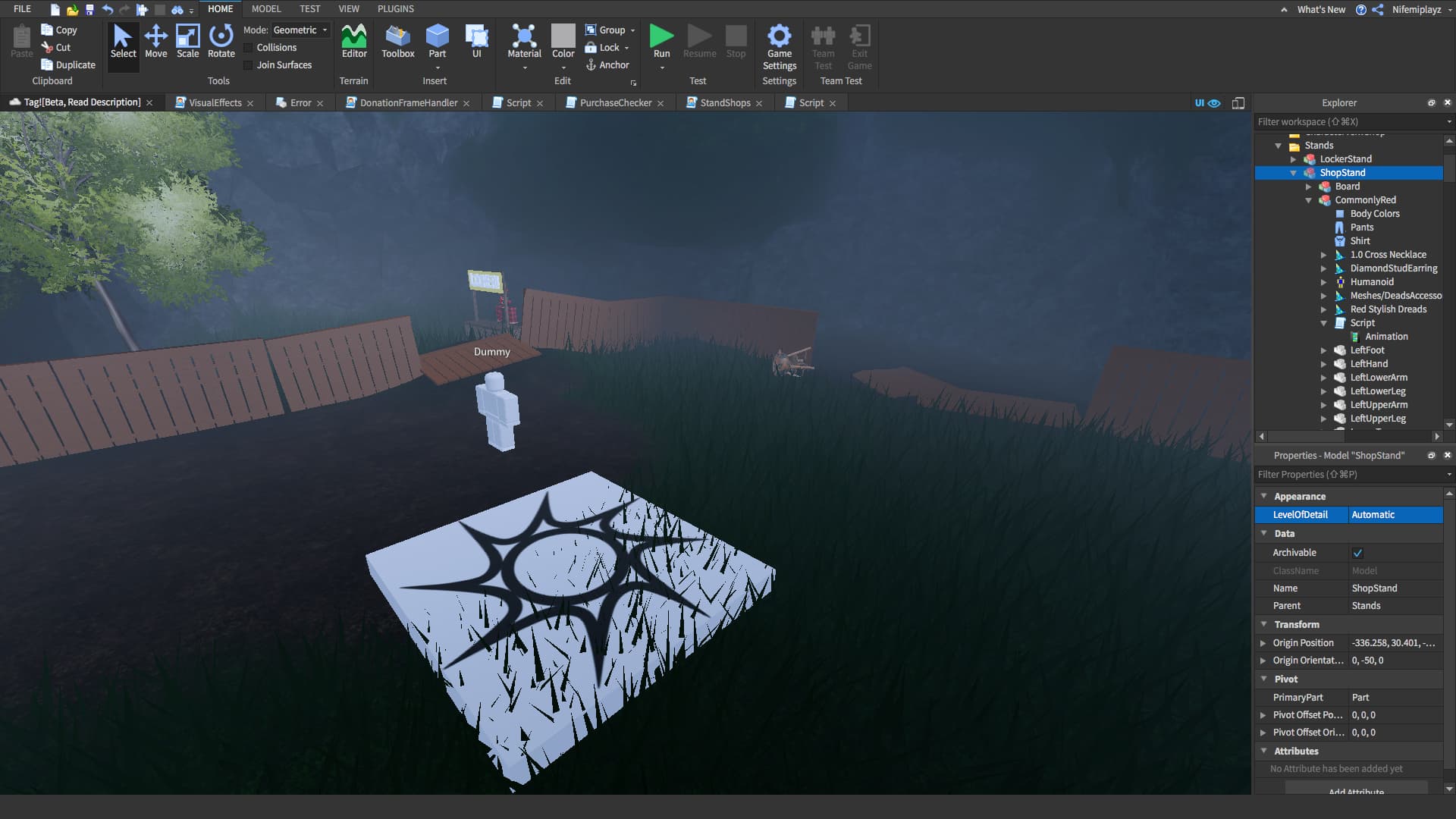Expand the LockerStand tree item
This screenshot has height=819, width=1456.
1294,159
